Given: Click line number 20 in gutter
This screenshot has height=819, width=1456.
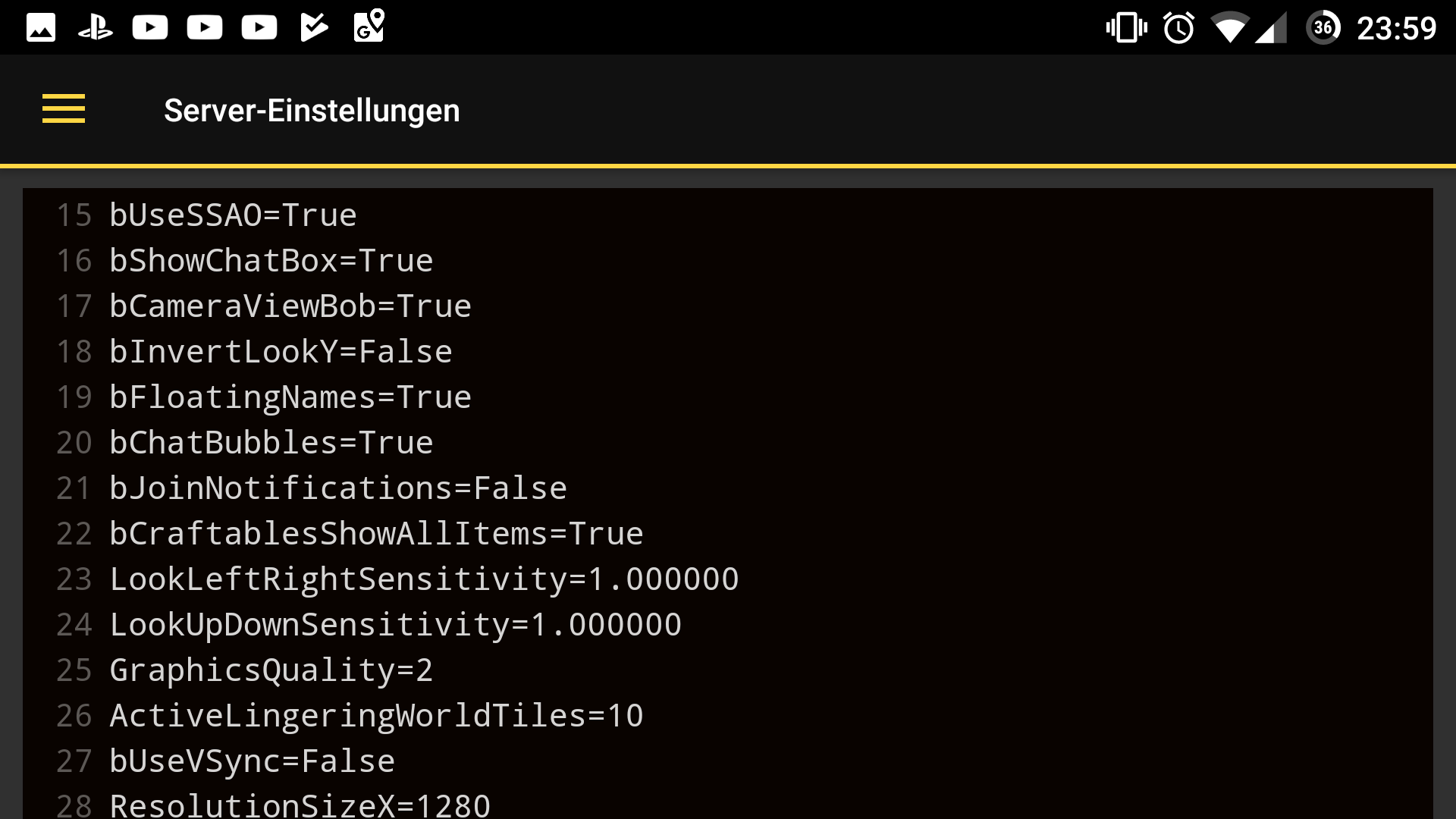Looking at the screenshot, I should tap(74, 443).
